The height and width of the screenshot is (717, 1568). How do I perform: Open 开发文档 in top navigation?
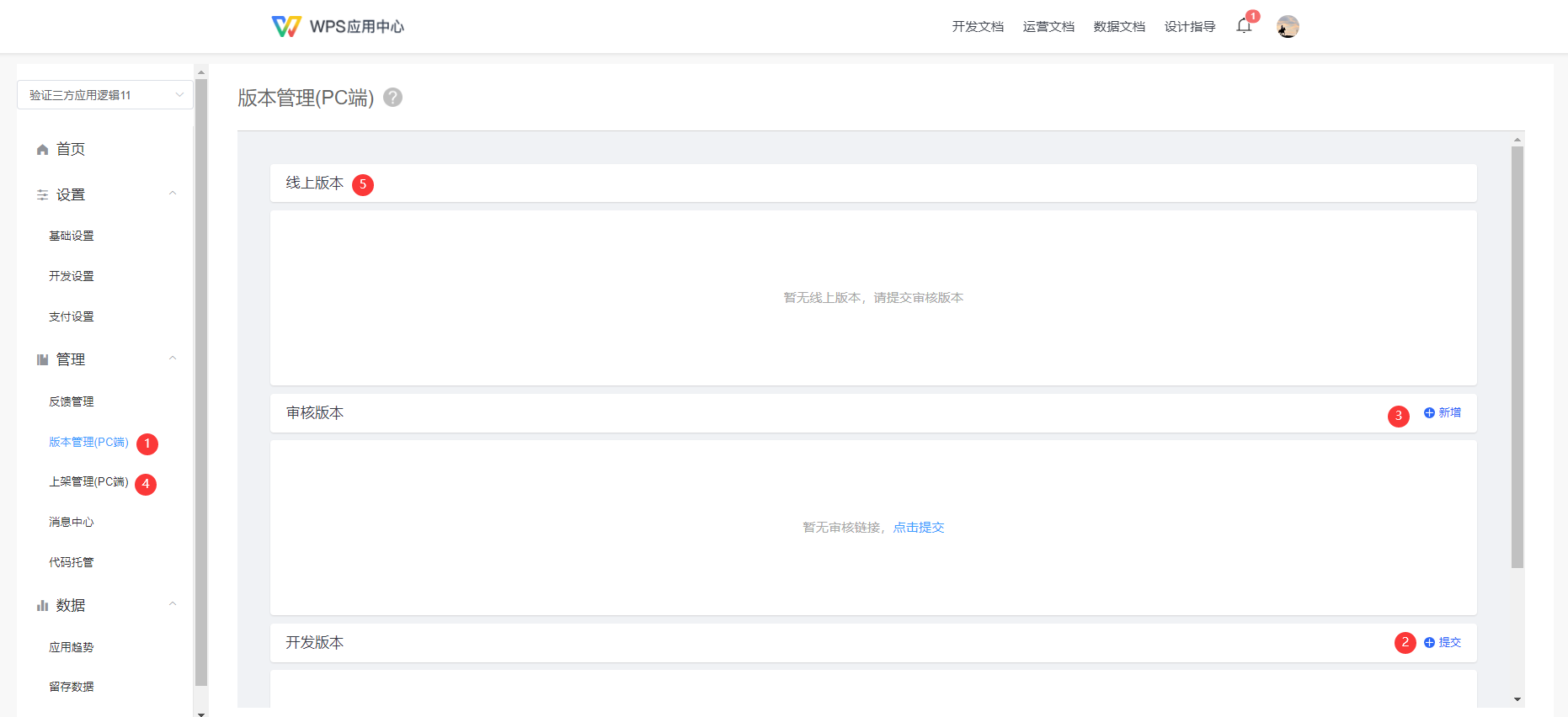point(978,27)
